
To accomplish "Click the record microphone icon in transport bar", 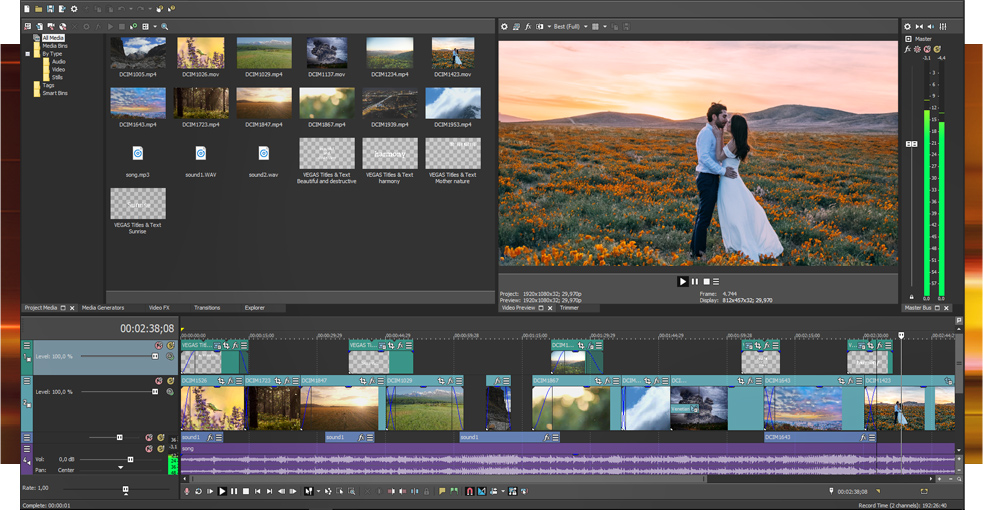I will (x=187, y=491).
